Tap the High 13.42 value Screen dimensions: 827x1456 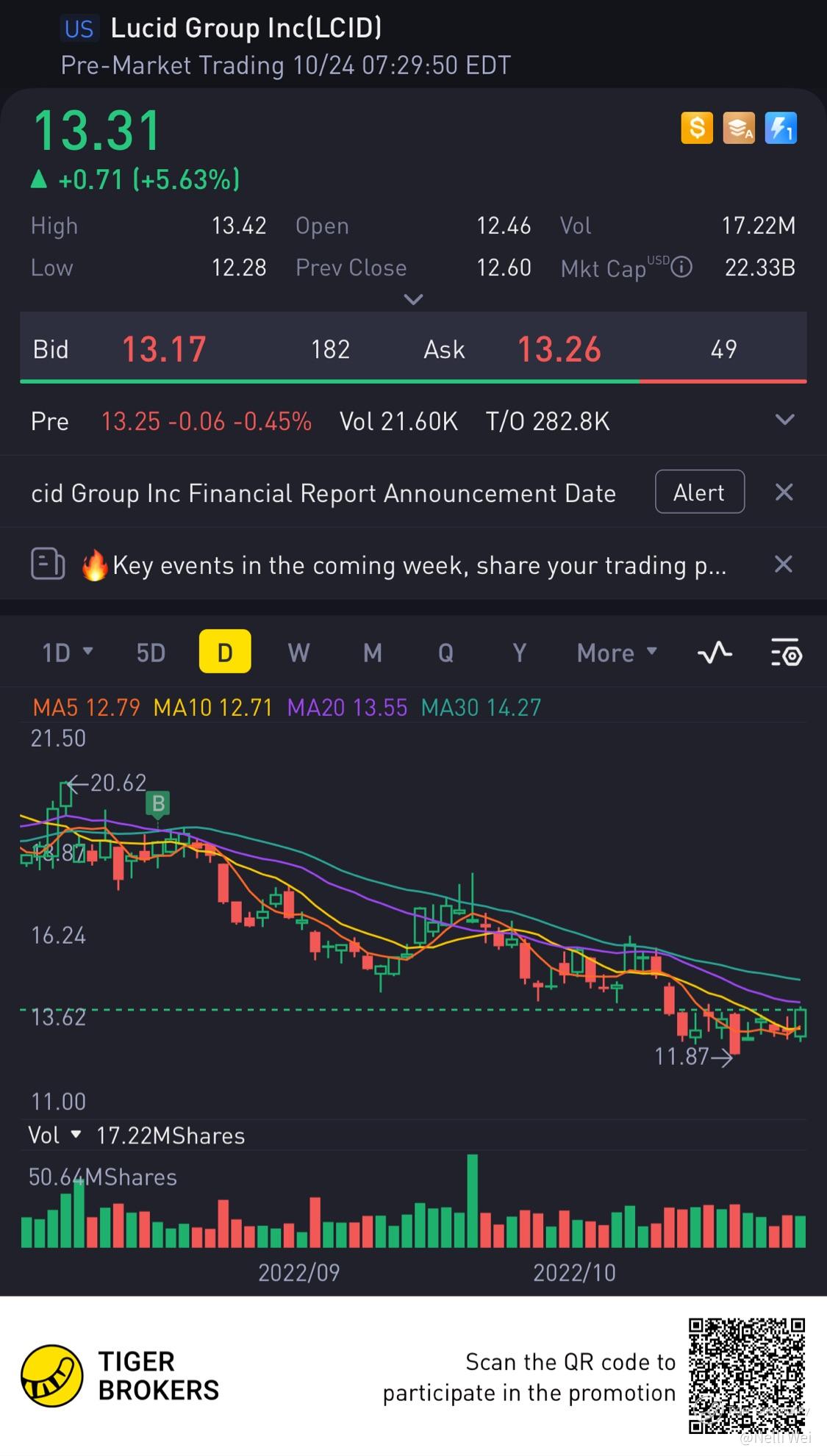[238, 226]
